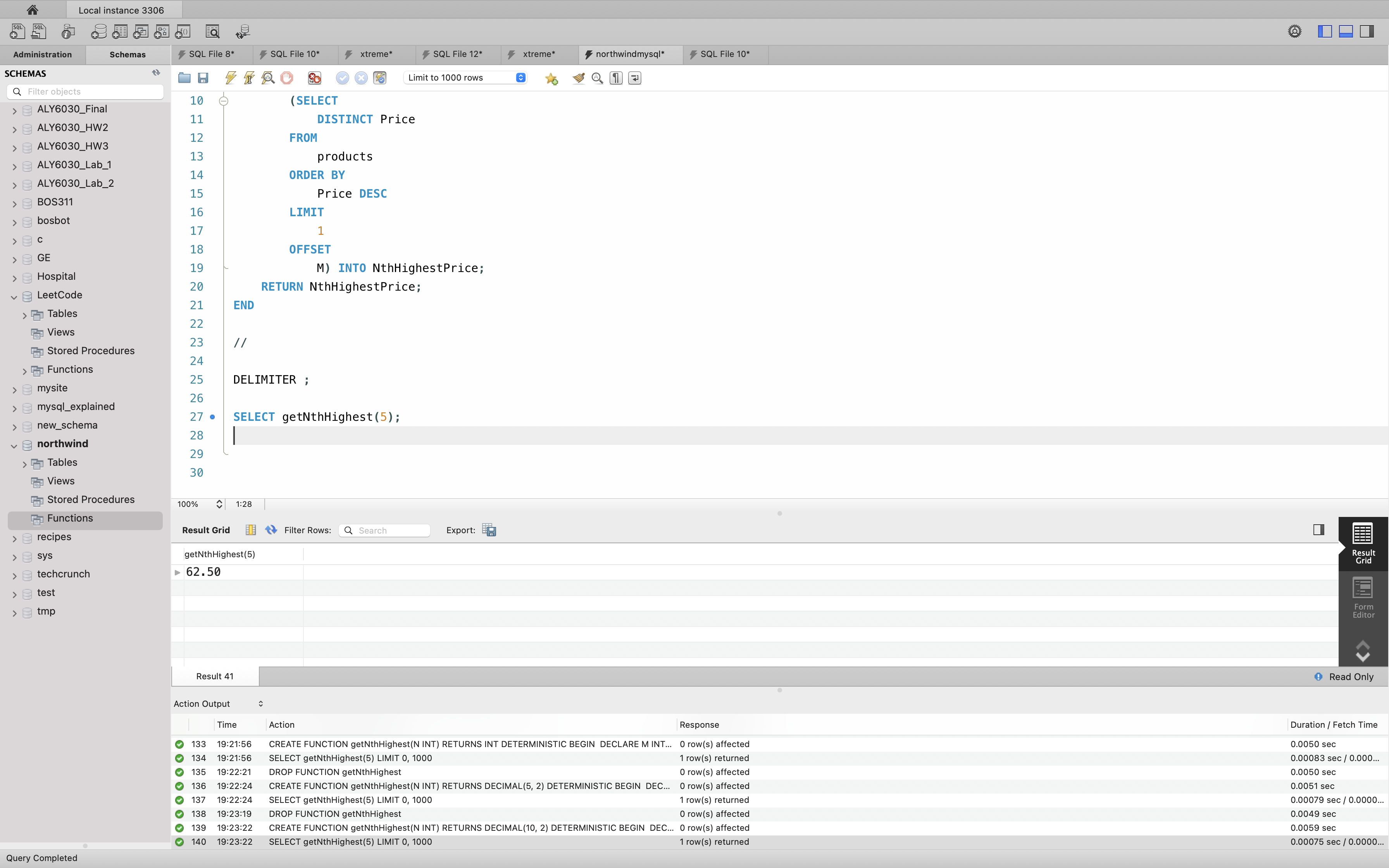Adjust the 100% zoom stepper
This screenshot has height=868, width=1389.
click(x=219, y=504)
